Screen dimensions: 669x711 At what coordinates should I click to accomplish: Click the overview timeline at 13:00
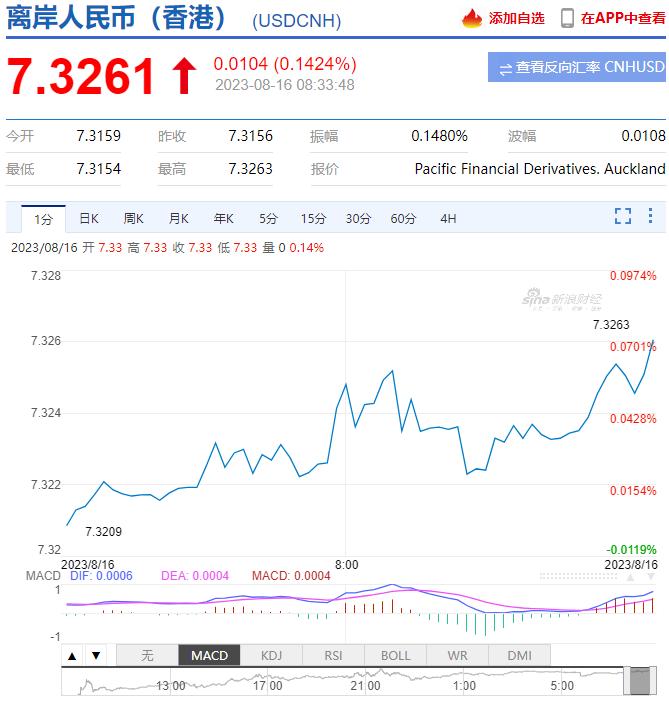point(171,686)
